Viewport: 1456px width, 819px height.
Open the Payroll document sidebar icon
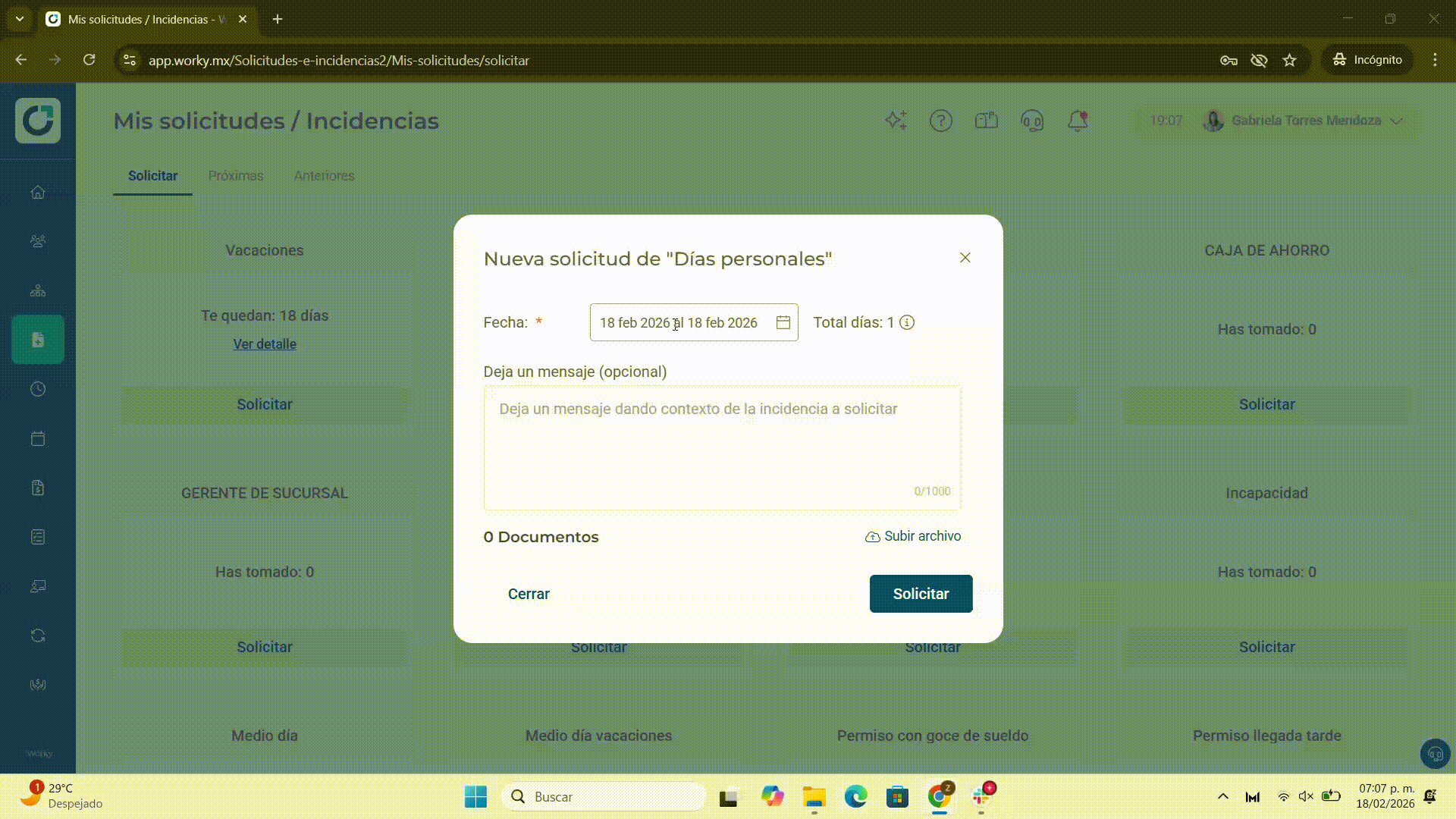[38, 488]
